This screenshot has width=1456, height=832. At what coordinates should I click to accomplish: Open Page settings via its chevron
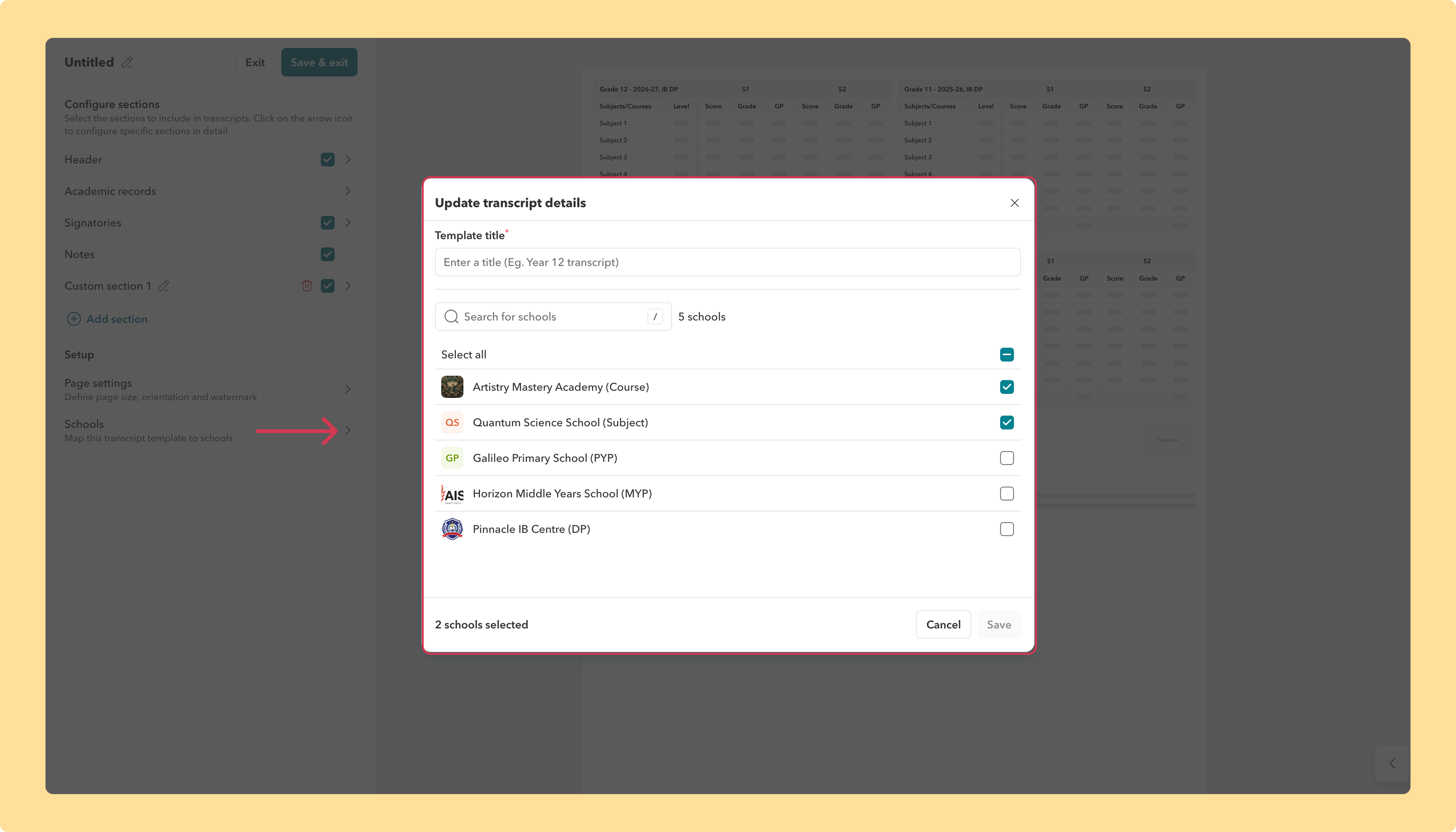pyautogui.click(x=348, y=389)
